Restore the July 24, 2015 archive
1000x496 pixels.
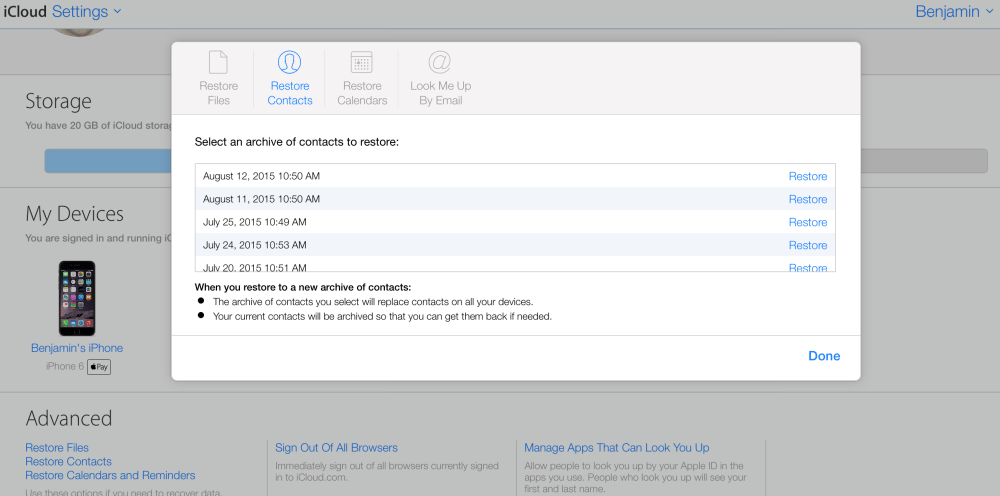807,245
